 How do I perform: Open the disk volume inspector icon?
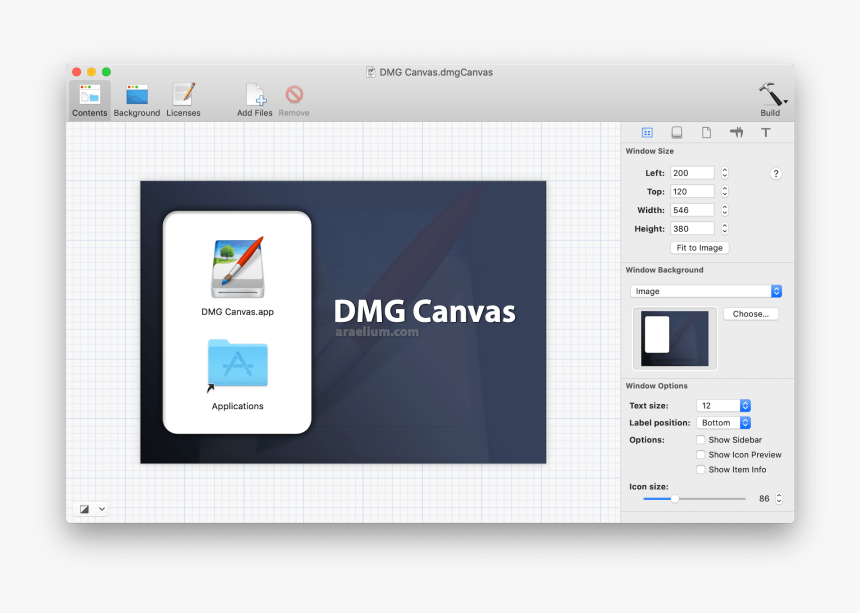(676, 132)
